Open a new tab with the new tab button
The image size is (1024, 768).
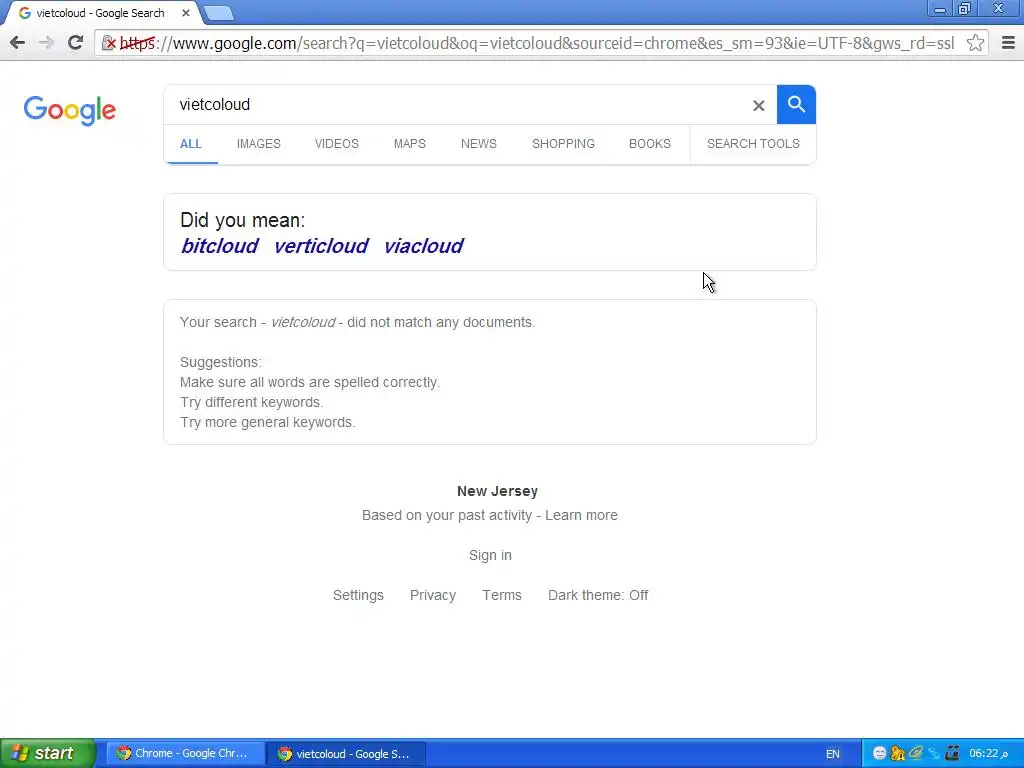(x=218, y=13)
